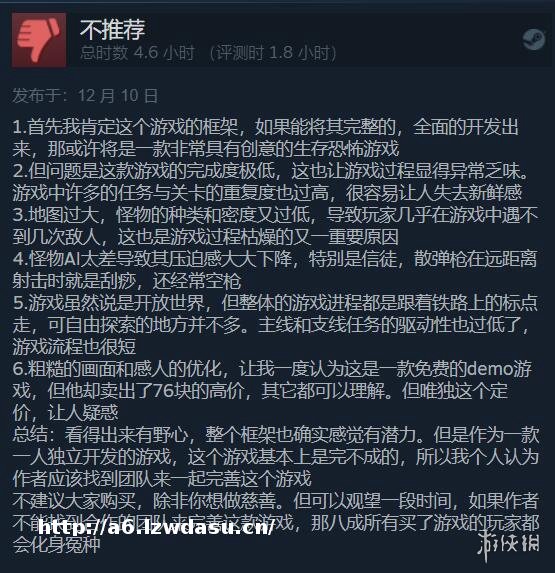The height and width of the screenshot is (573, 555).
Task: Click review point 5 about 开放世界
Action: (275, 303)
